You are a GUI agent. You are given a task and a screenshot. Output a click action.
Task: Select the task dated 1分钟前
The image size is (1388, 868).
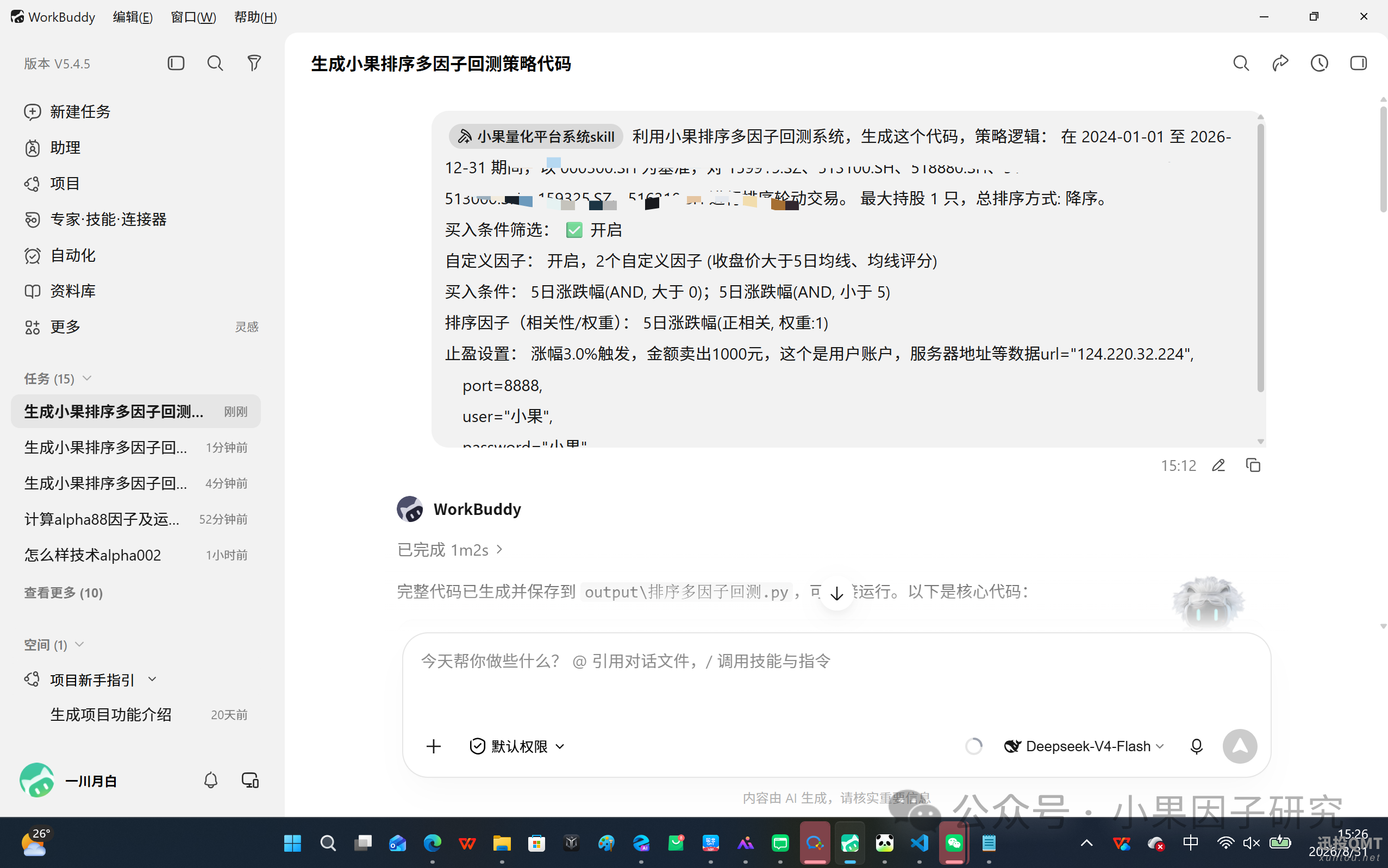[135, 447]
